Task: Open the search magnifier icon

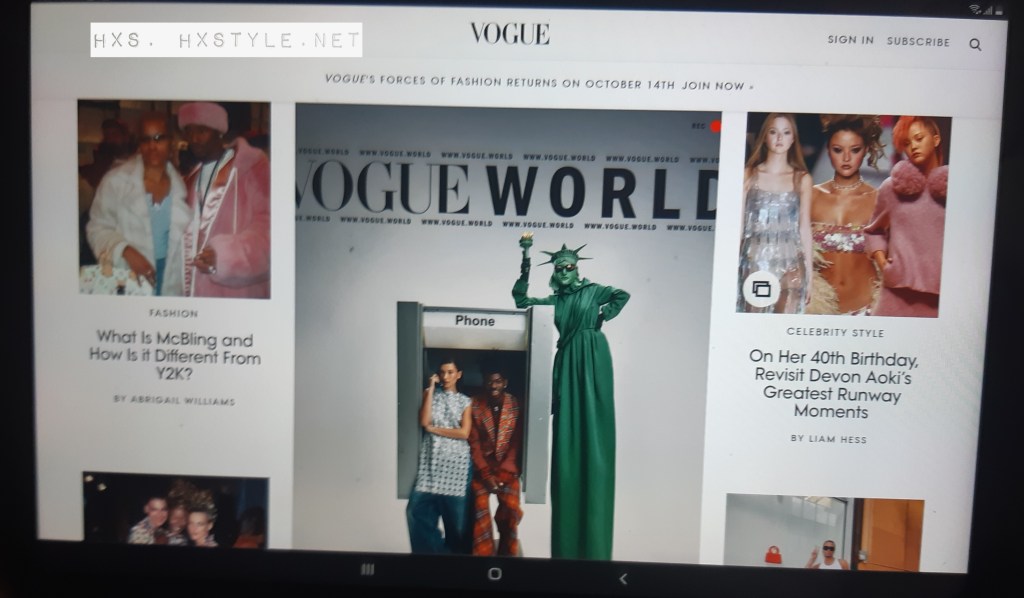Action: coord(975,44)
